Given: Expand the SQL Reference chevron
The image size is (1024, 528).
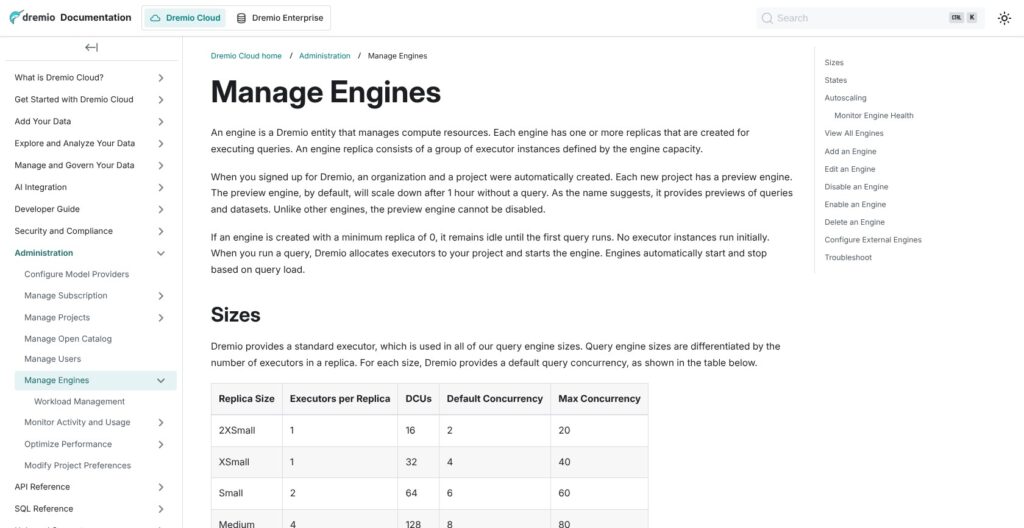Looking at the screenshot, I should click(161, 509).
